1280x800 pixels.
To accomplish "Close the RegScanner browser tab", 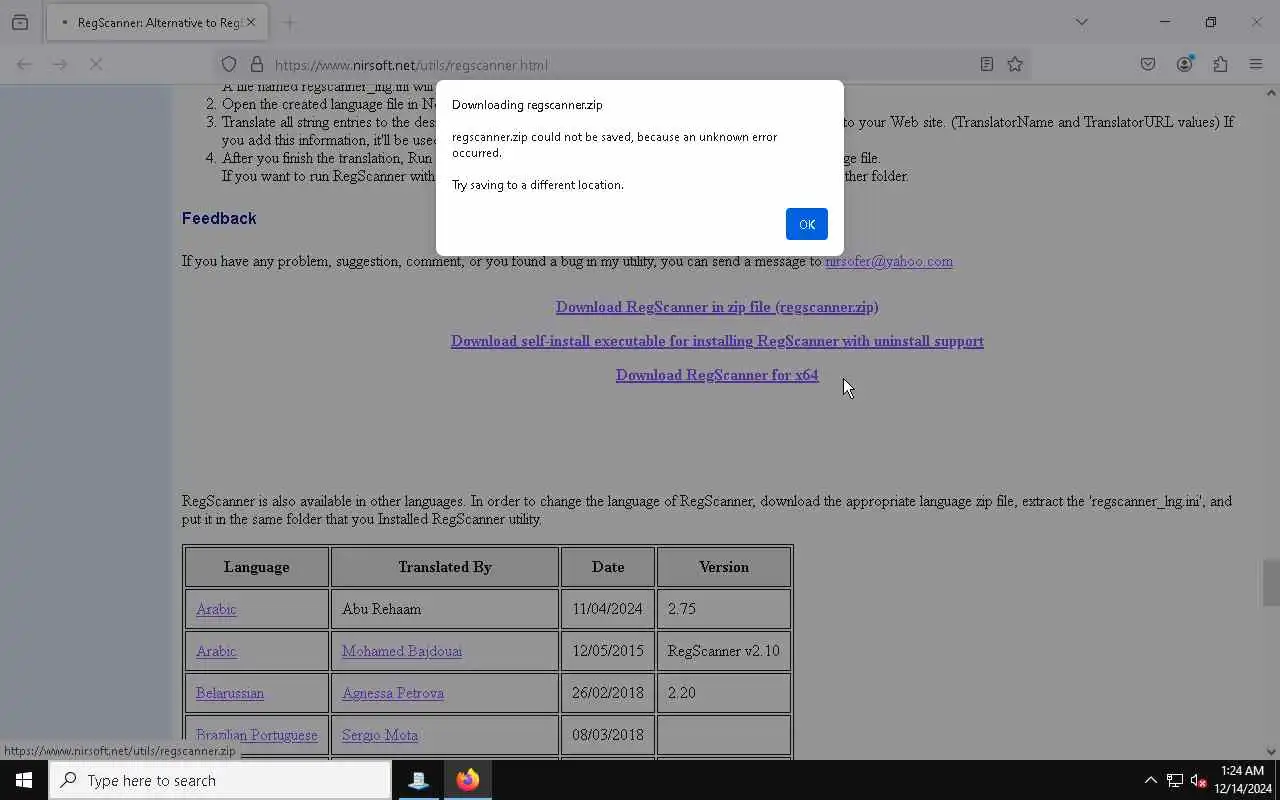I will 251,22.
